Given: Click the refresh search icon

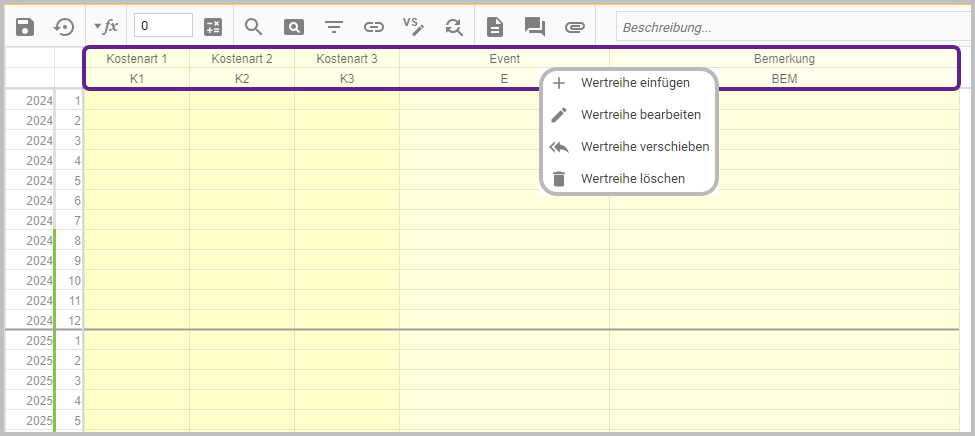Looking at the screenshot, I should 454,27.
